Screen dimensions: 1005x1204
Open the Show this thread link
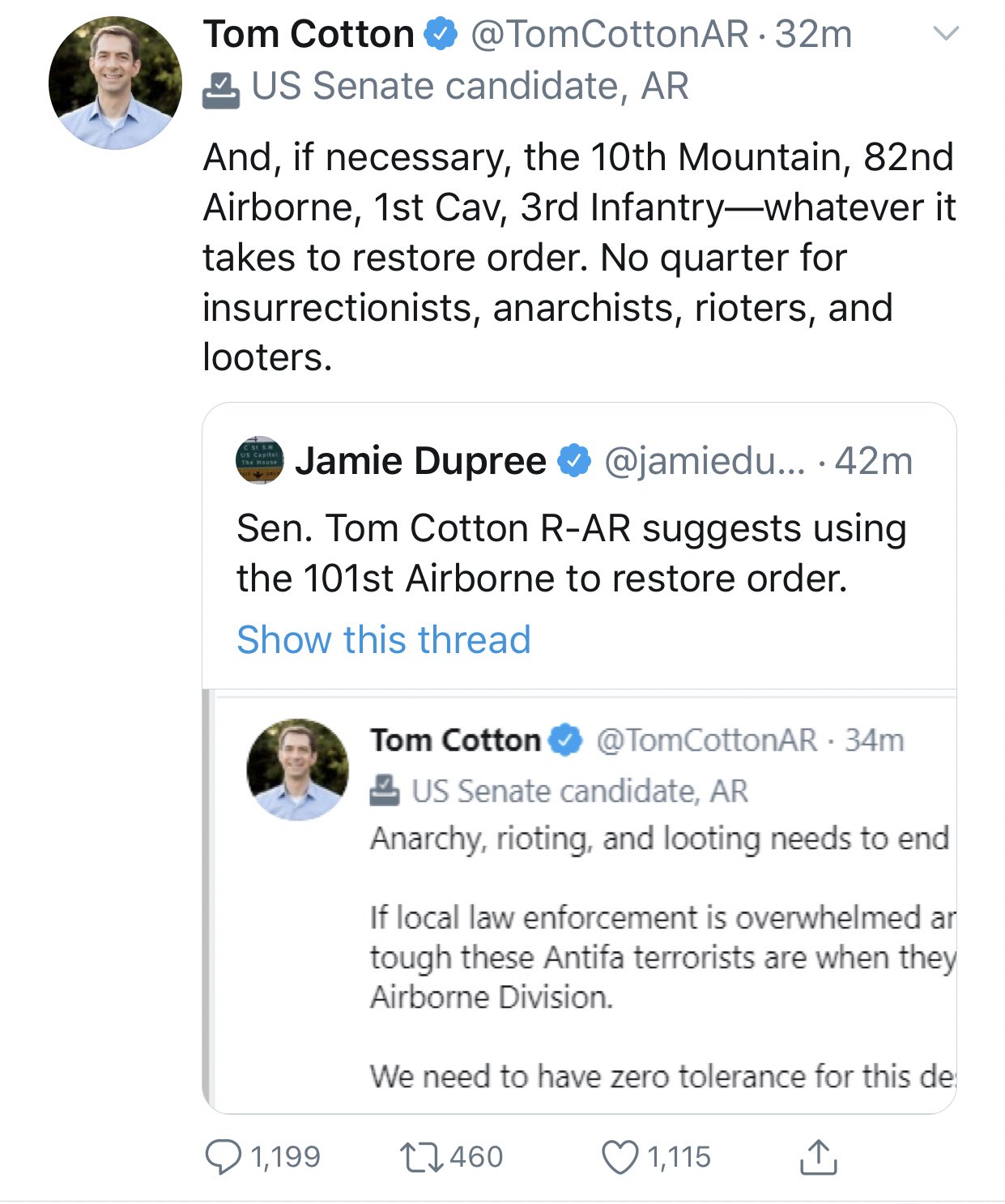tap(384, 639)
